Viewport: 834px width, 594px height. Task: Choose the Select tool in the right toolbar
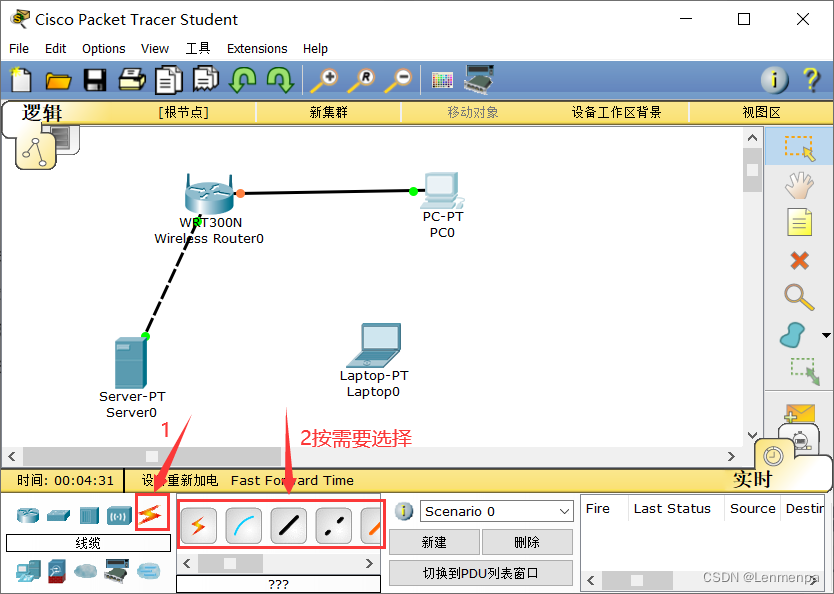coord(799,147)
